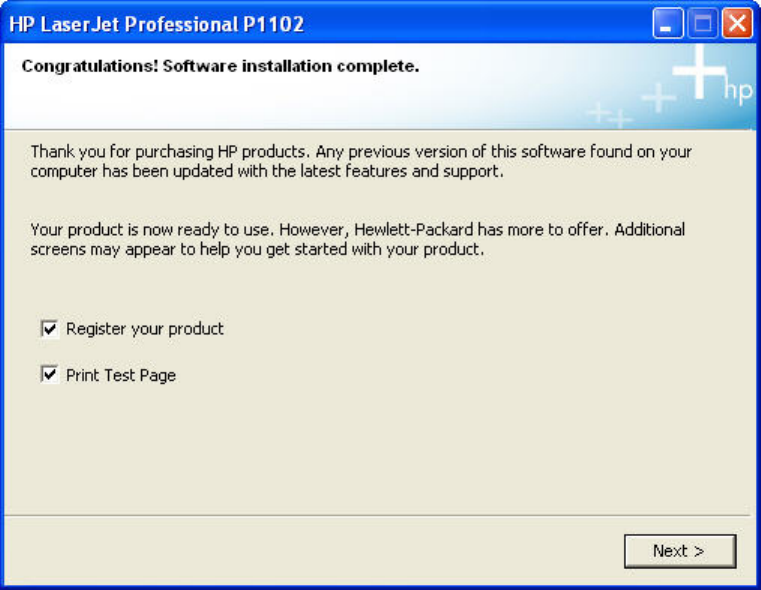Click the 'Print Test Page' label text
Screen dimensions: 761x590
point(121,376)
